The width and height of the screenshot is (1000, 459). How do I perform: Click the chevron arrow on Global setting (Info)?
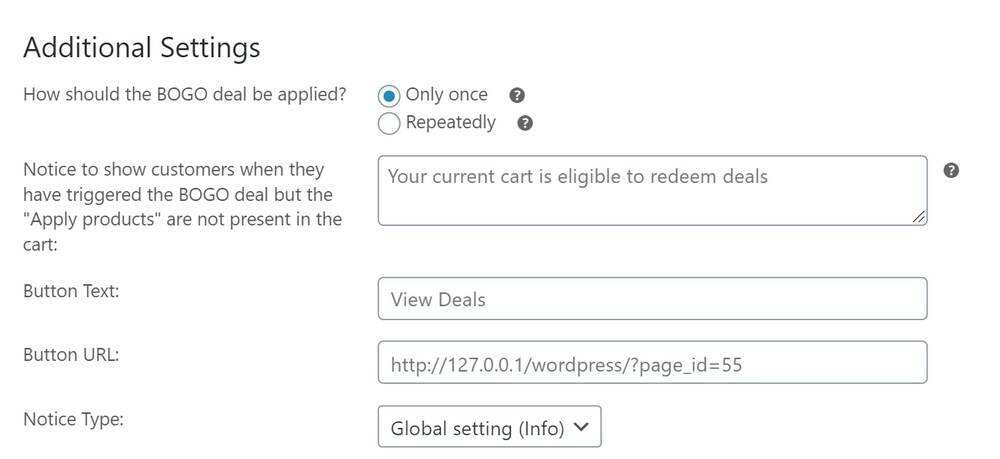[583, 427]
